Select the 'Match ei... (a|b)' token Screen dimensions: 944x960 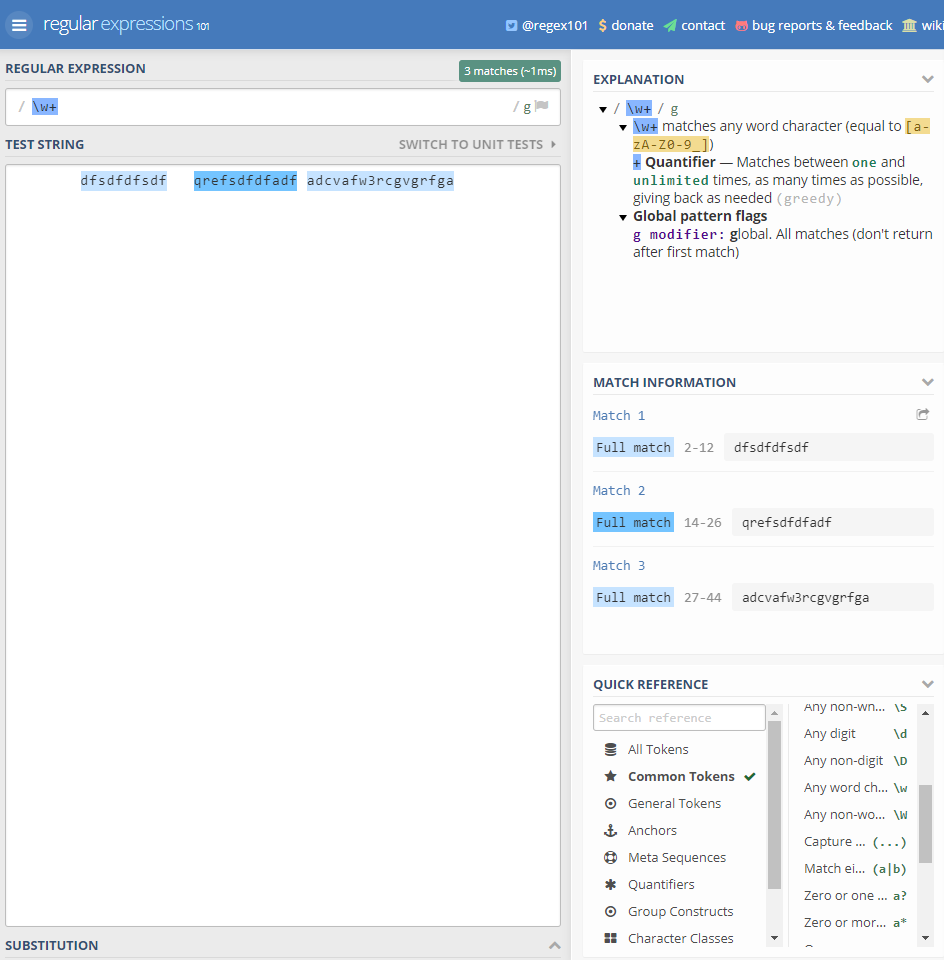[x=855, y=868]
